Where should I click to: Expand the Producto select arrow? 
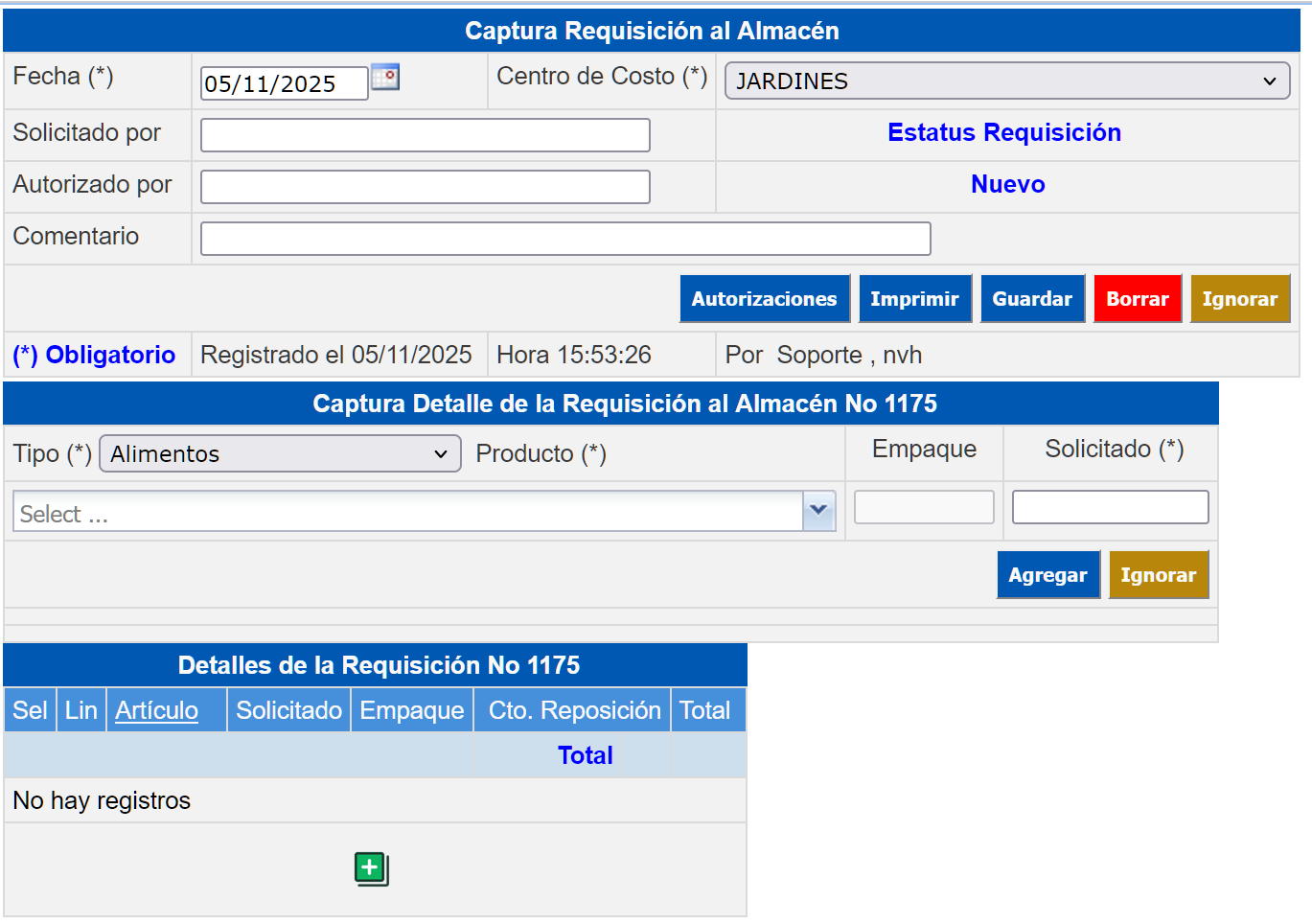click(818, 512)
